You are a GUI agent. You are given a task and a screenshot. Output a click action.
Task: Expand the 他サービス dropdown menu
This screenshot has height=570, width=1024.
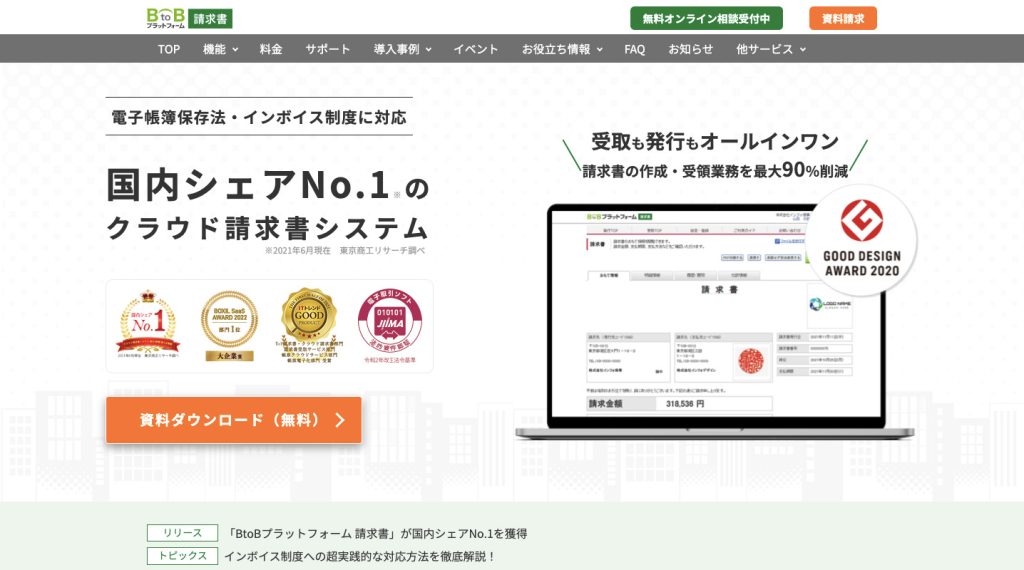[770, 49]
